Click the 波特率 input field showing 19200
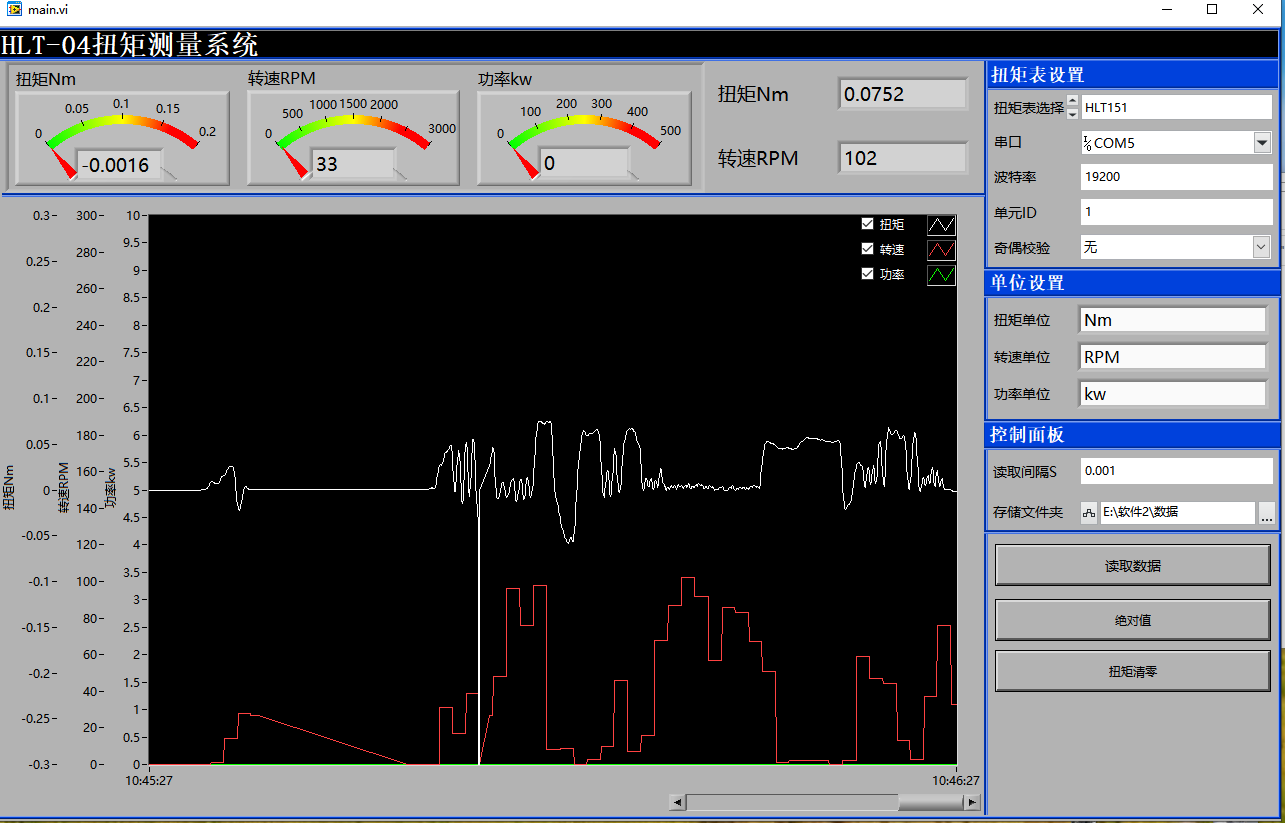Screen dimensions: 1285x823 click(x=1176, y=178)
